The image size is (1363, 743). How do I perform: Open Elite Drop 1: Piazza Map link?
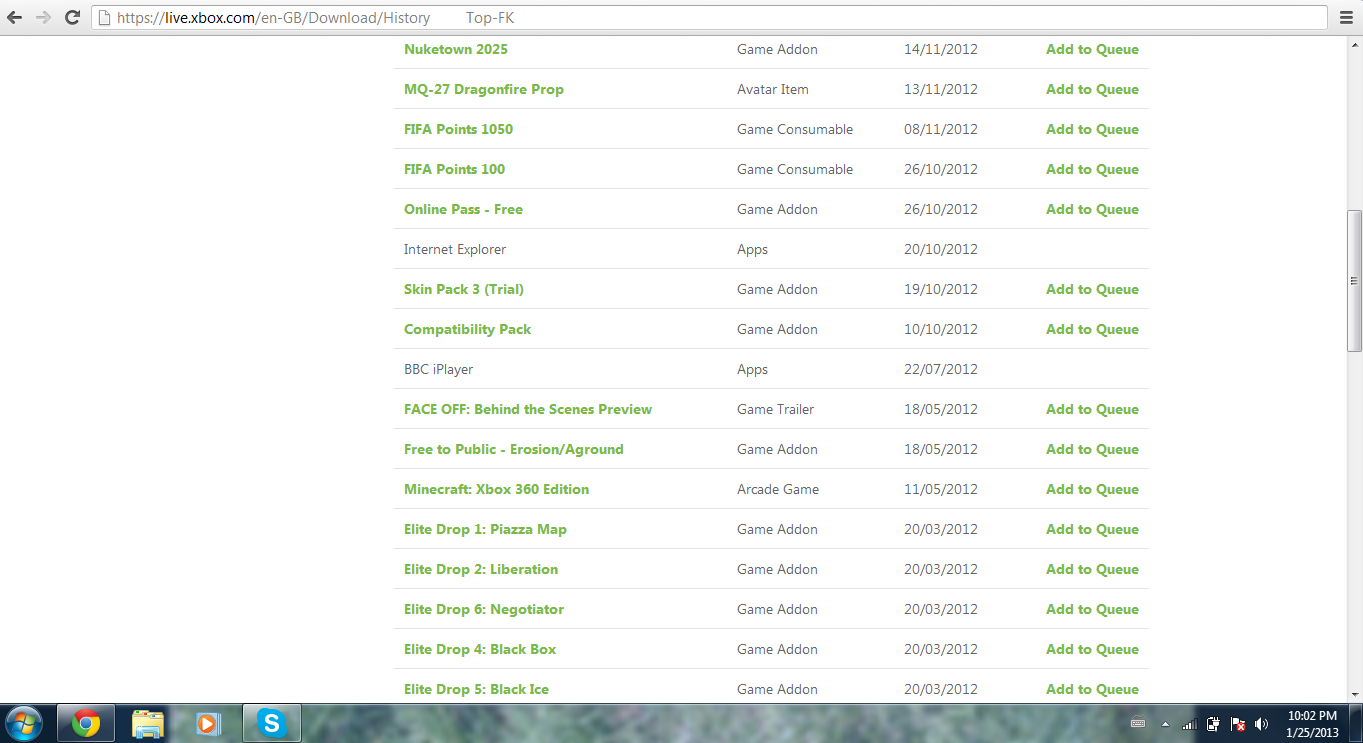(485, 529)
